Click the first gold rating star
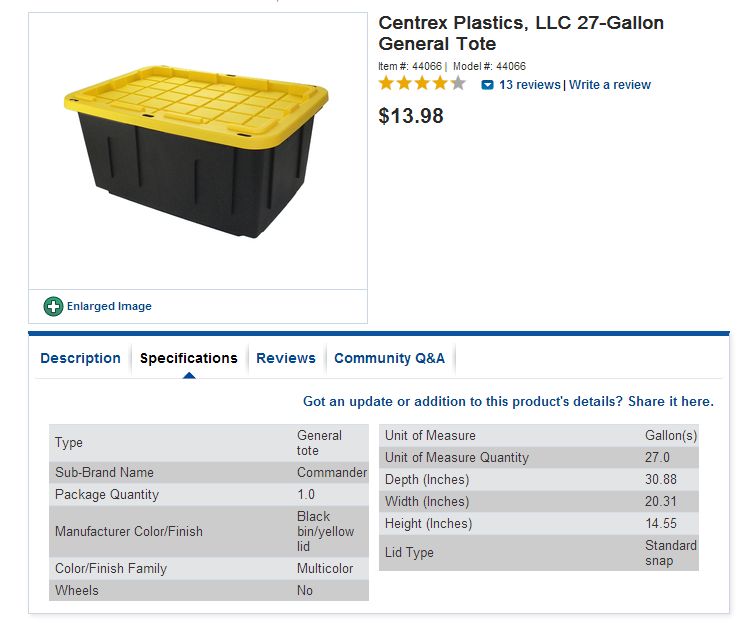Viewport: 738px width, 623px height. [387, 84]
